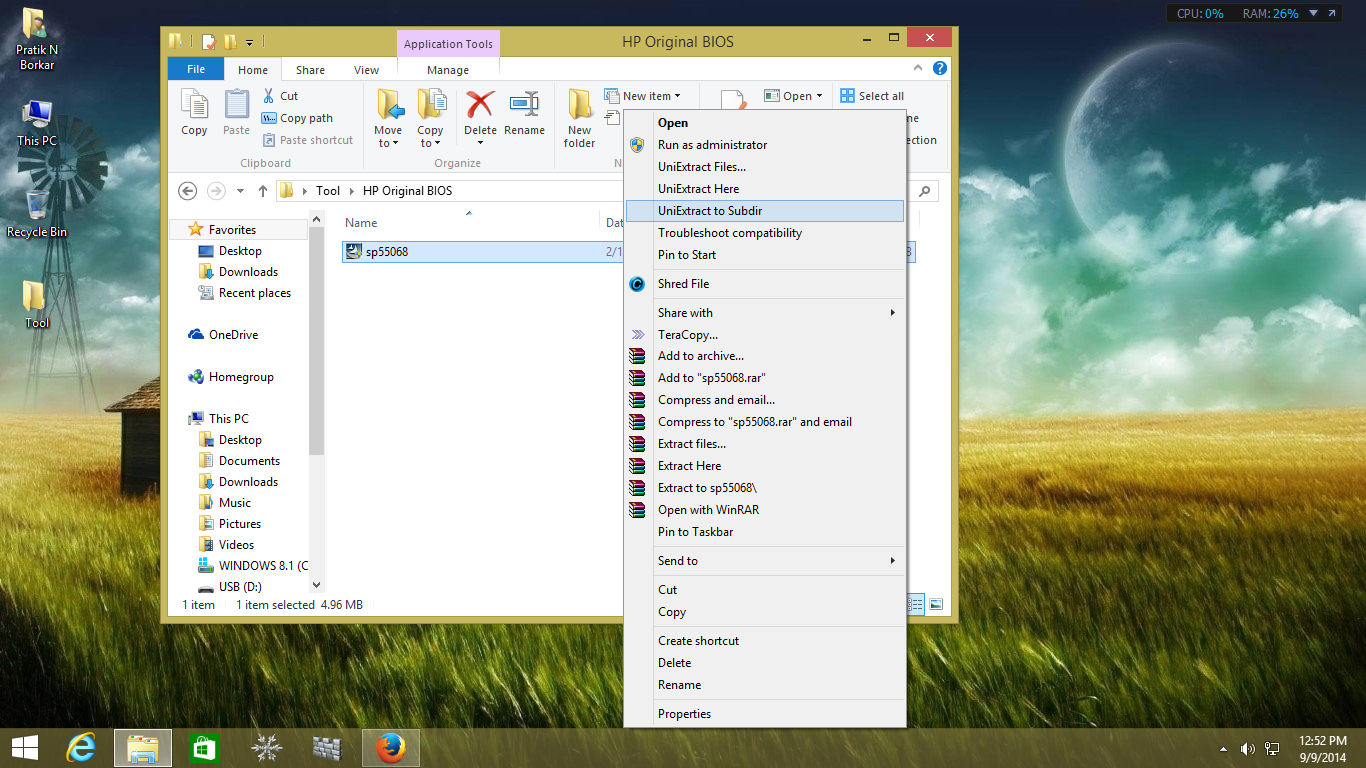The width and height of the screenshot is (1366, 768).
Task: Open the Start menu
Action: click(25, 748)
